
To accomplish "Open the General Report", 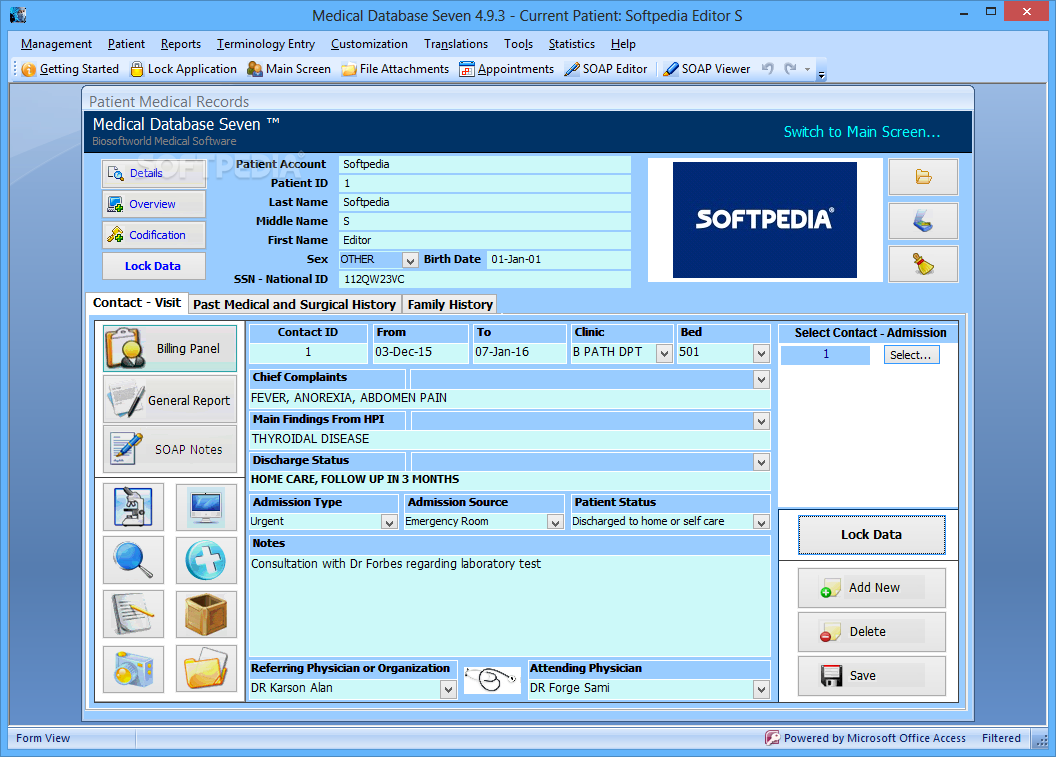I will pyautogui.click(x=170, y=400).
